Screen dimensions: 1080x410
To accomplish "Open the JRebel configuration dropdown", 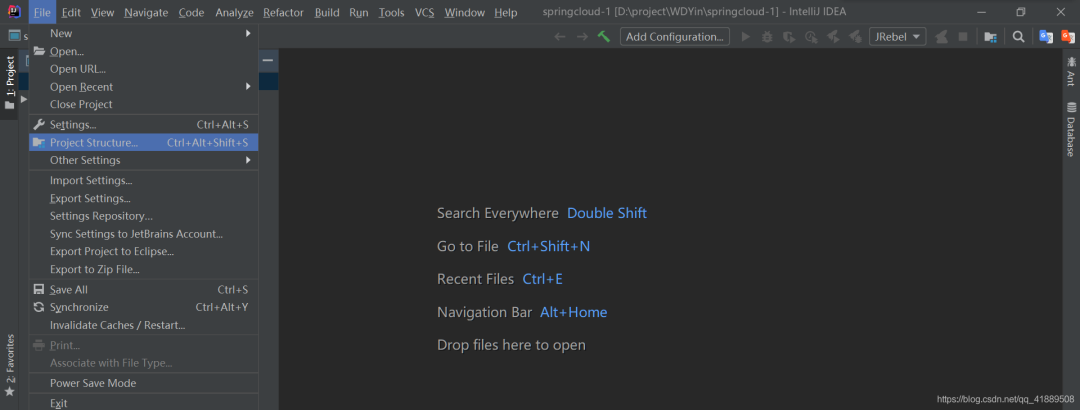I will [x=897, y=37].
